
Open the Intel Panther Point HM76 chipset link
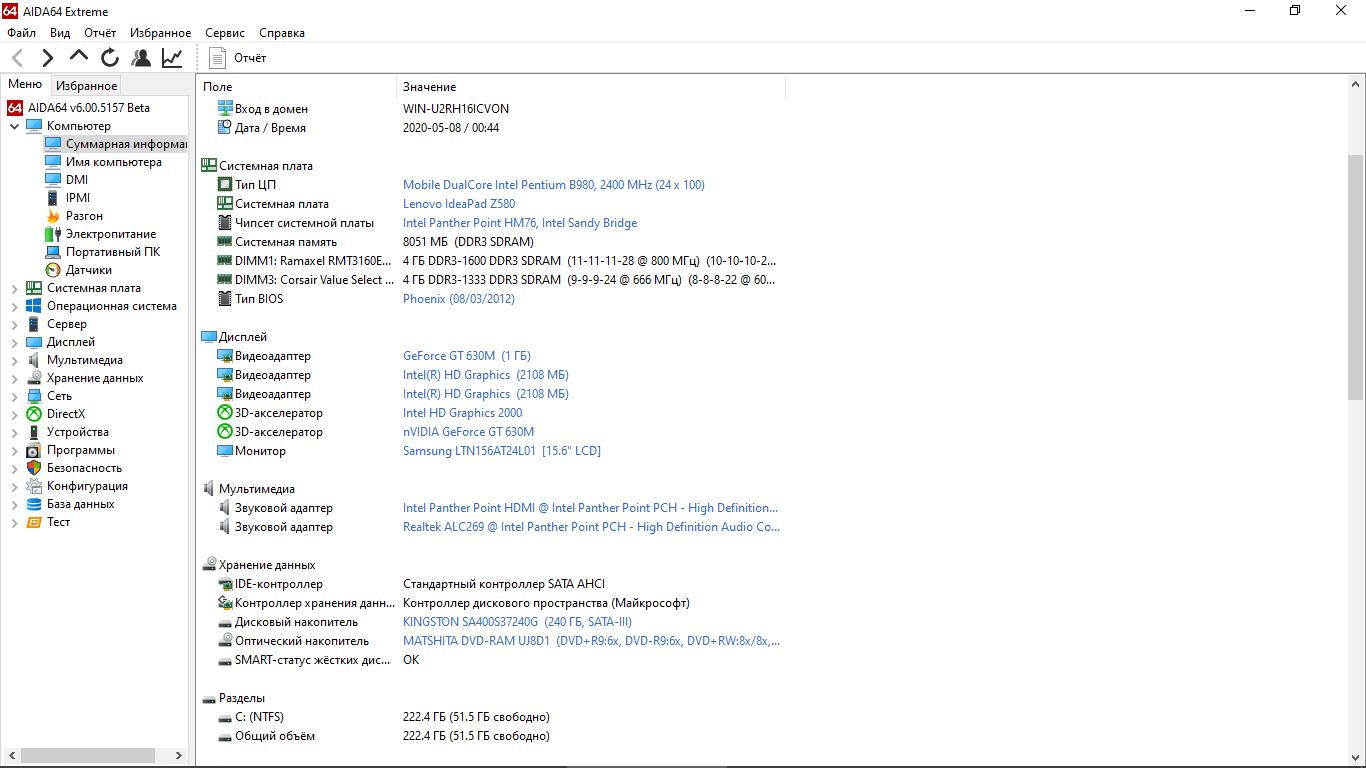[520, 223]
